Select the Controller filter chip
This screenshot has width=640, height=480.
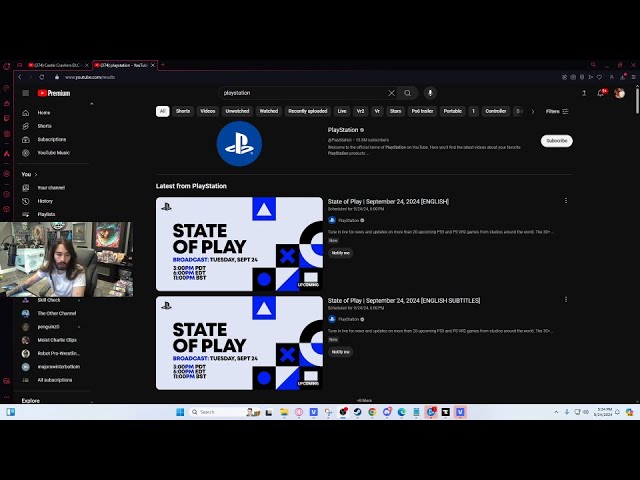pos(496,111)
